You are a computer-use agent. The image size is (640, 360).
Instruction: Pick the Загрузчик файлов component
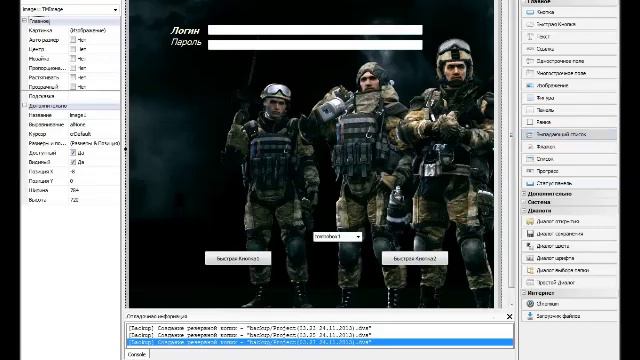pos(569,316)
